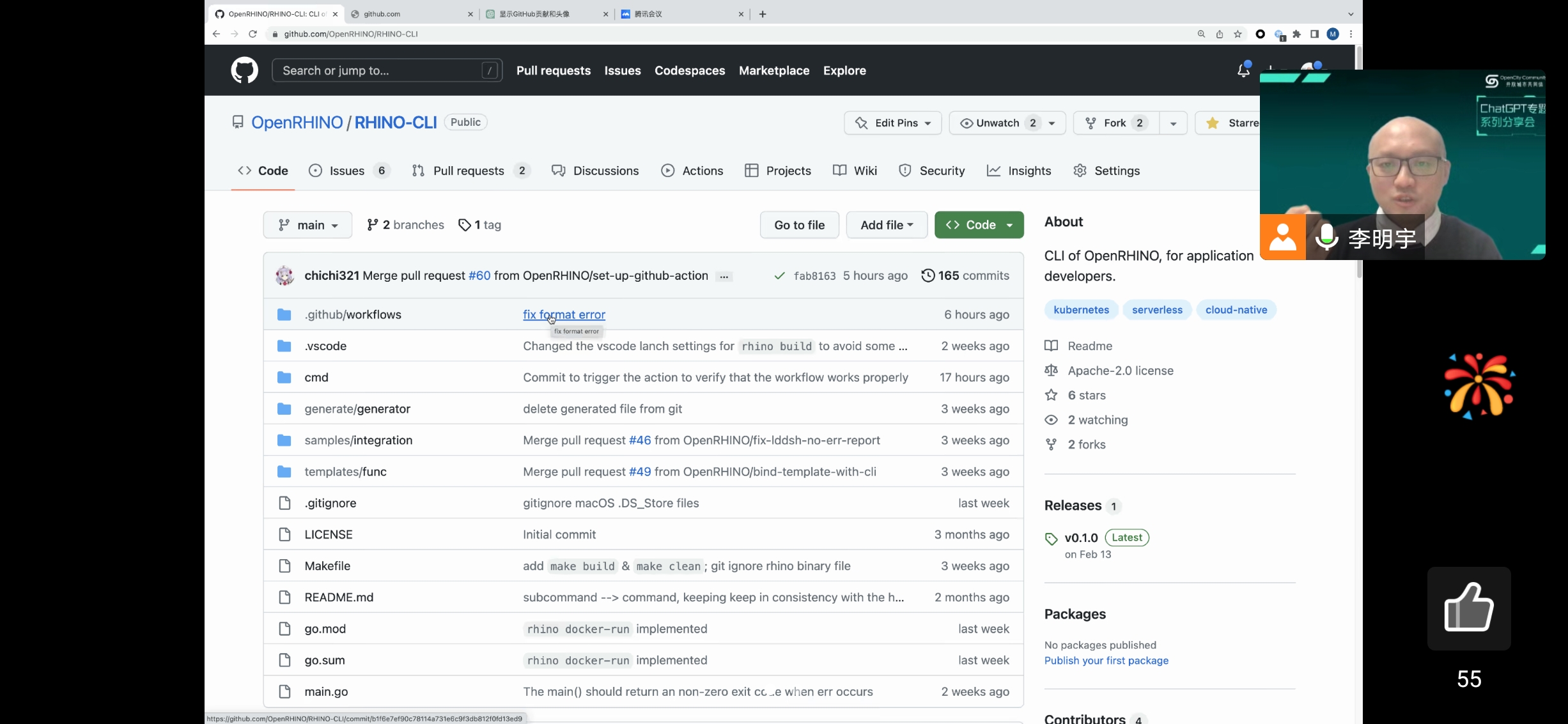Click browser zoom magnifier icon
The height and width of the screenshot is (724, 1568).
coord(1201,34)
